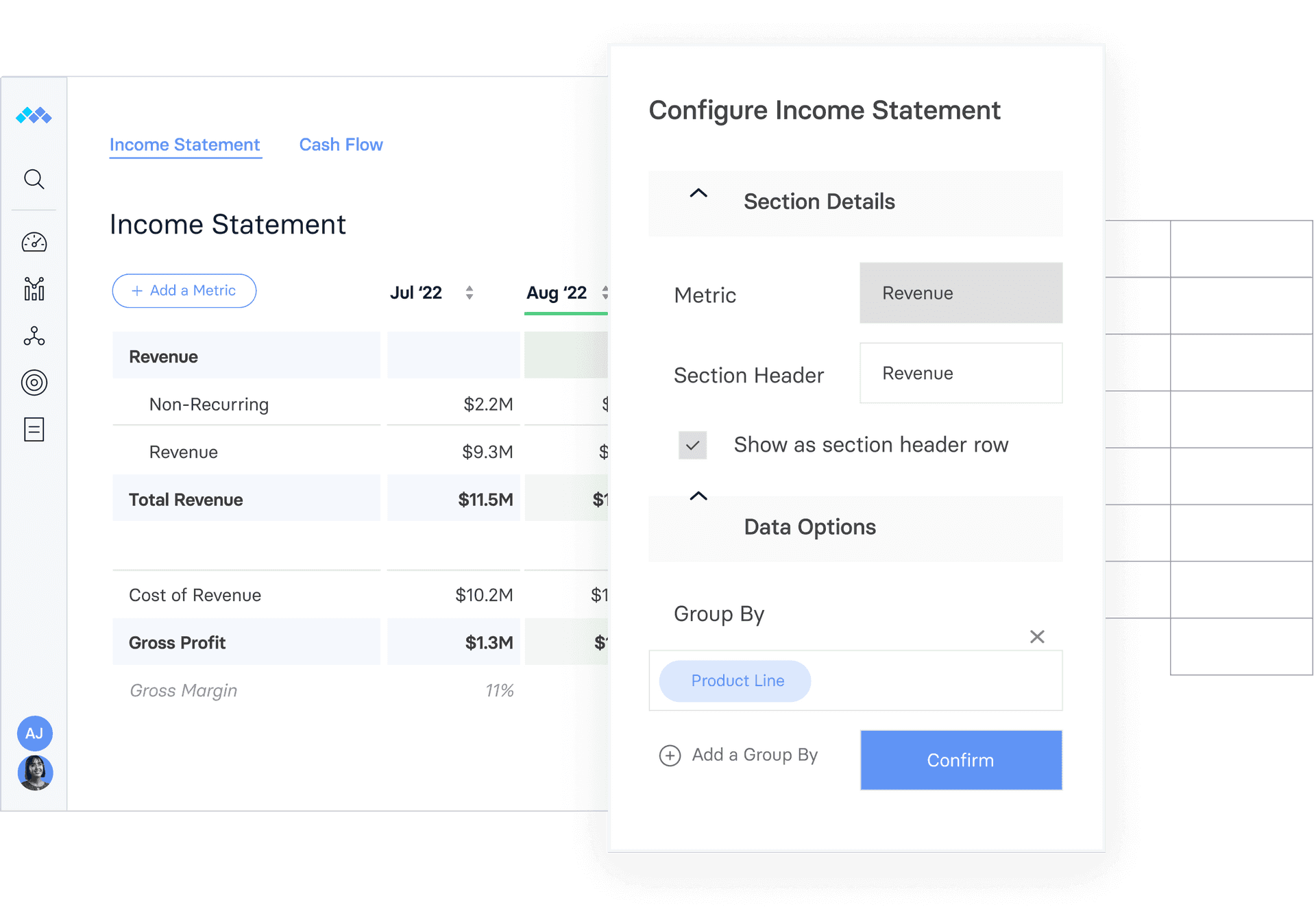
Task: Collapse the Data Options section
Action: pos(698,496)
